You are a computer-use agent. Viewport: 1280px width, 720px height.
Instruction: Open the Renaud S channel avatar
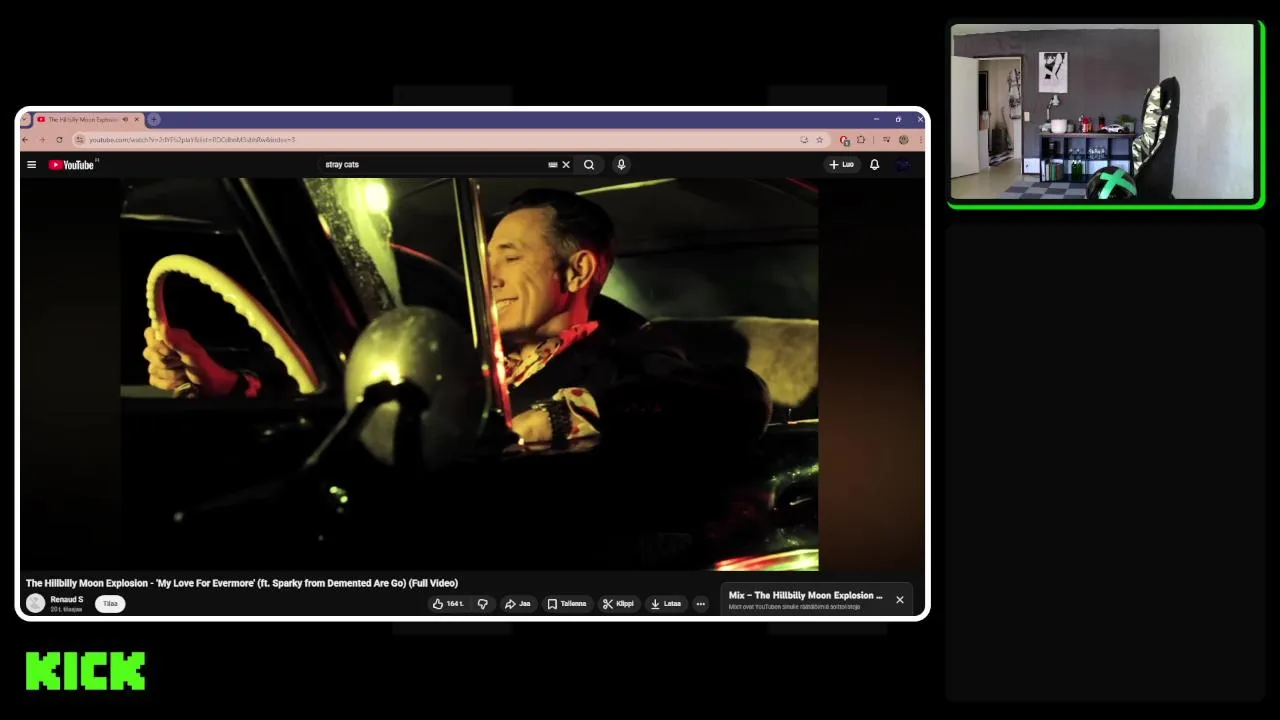(x=36, y=603)
